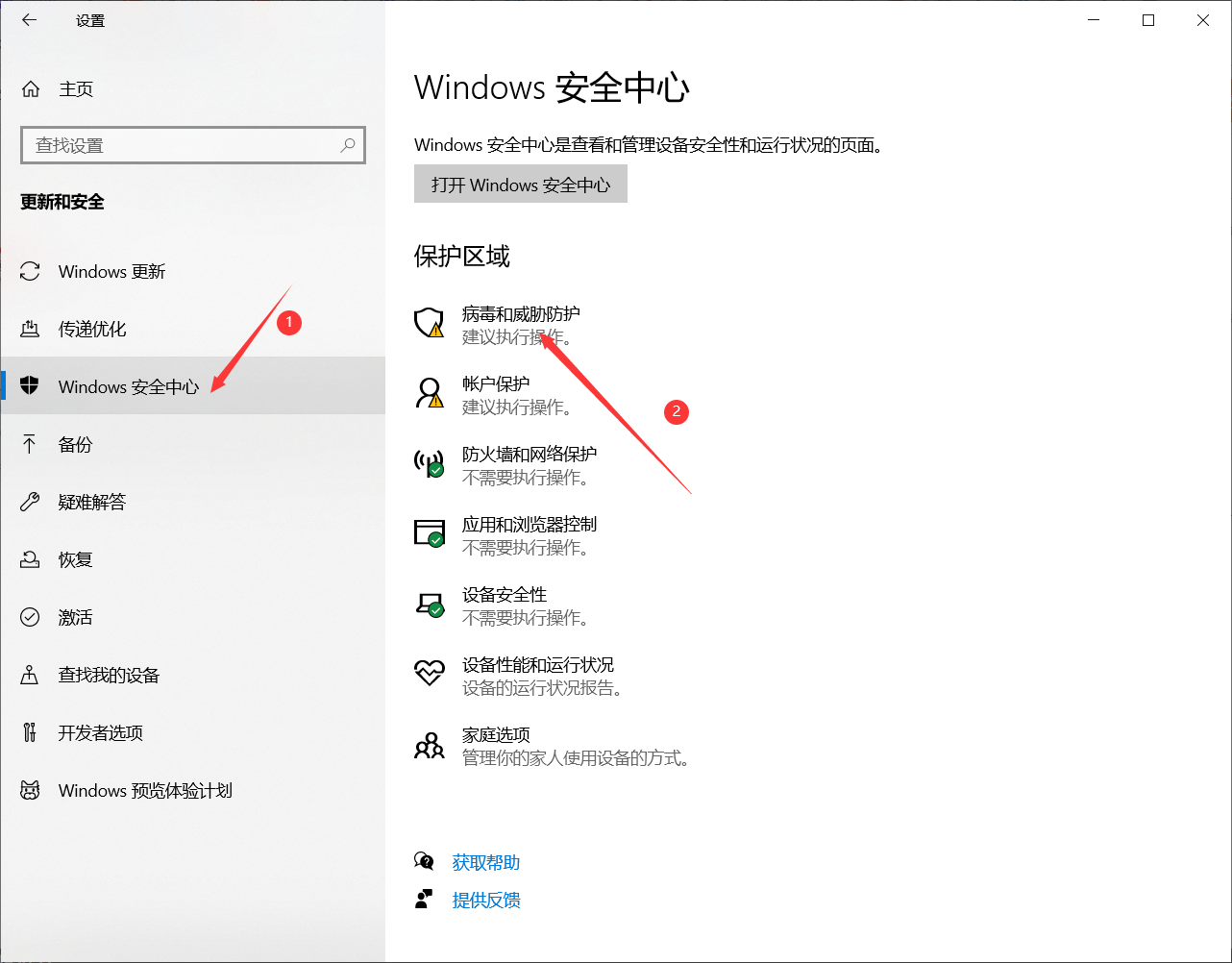This screenshot has width=1232, height=963.
Task: Click the 帐户保护 person icon
Action: 429,393
